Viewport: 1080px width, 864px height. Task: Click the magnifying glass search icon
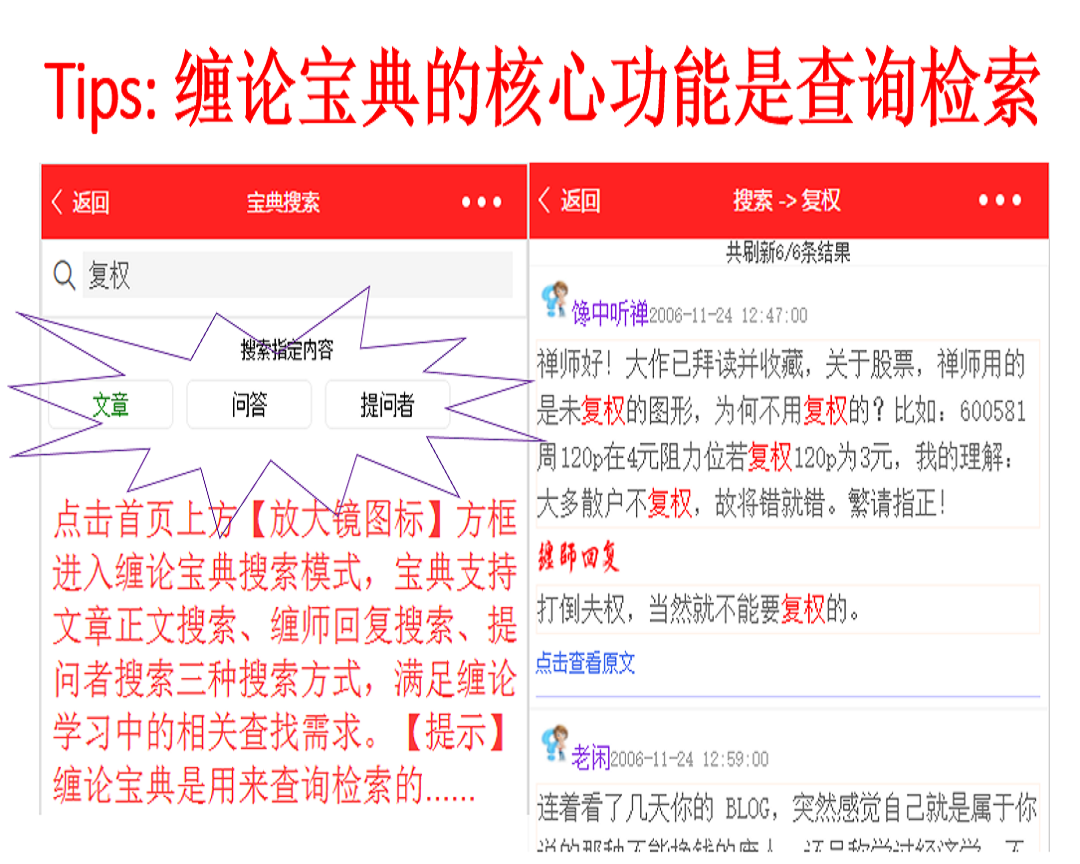tap(64, 276)
